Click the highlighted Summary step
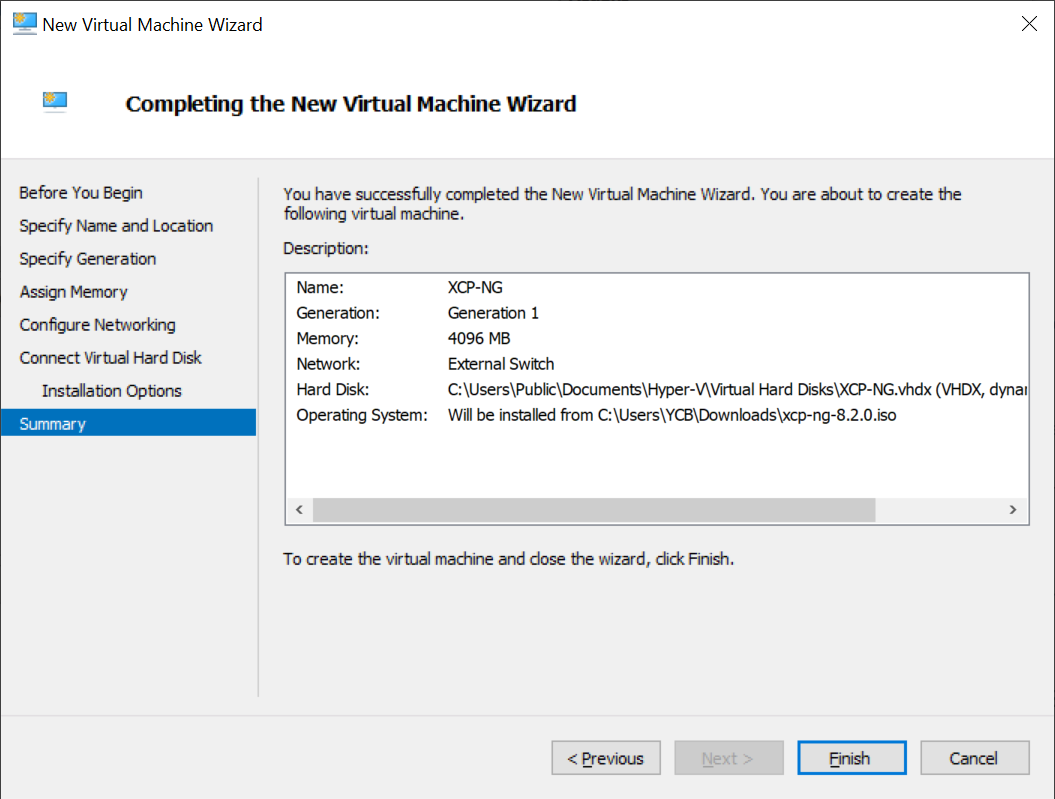The width and height of the screenshot is (1055, 799). [x=52, y=423]
